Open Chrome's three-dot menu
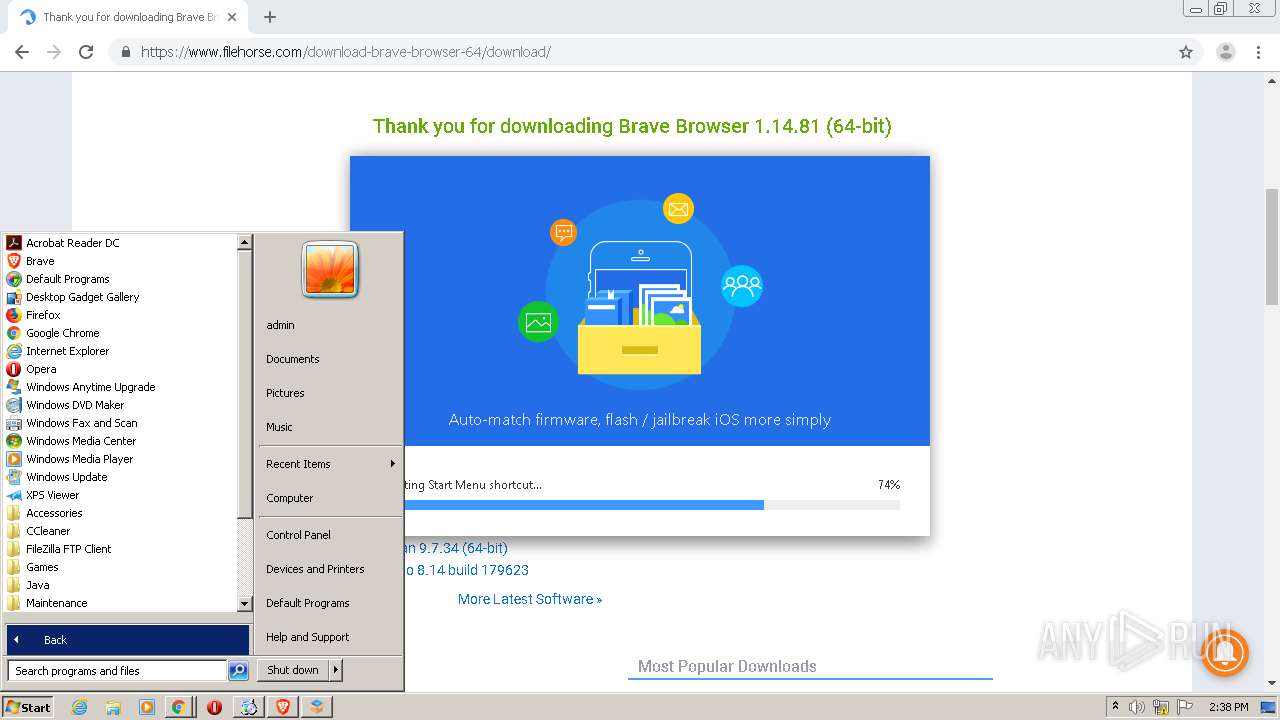 coord(1259,52)
